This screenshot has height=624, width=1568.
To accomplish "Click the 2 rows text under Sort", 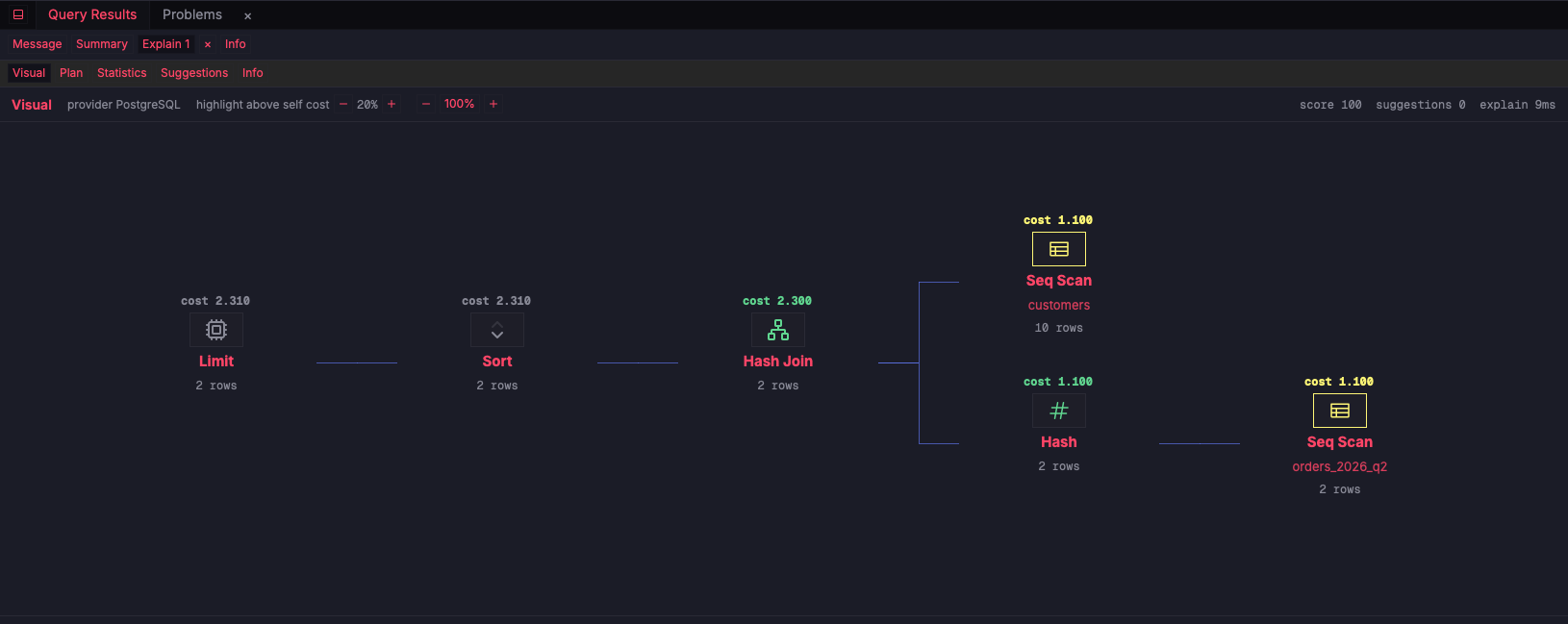I will tap(497, 386).
